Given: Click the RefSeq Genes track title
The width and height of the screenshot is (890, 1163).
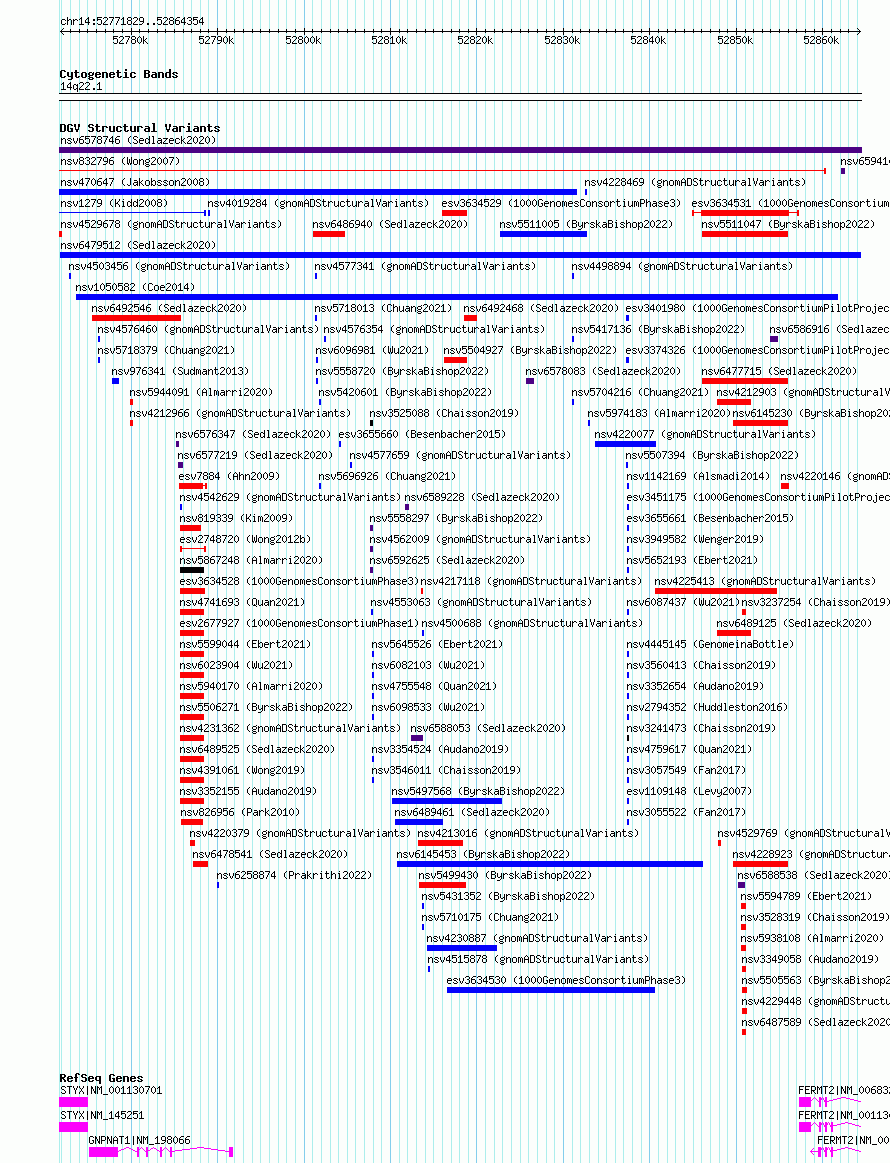Looking at the screenshot, I should pyautogui.click(x=102, y=1078).
